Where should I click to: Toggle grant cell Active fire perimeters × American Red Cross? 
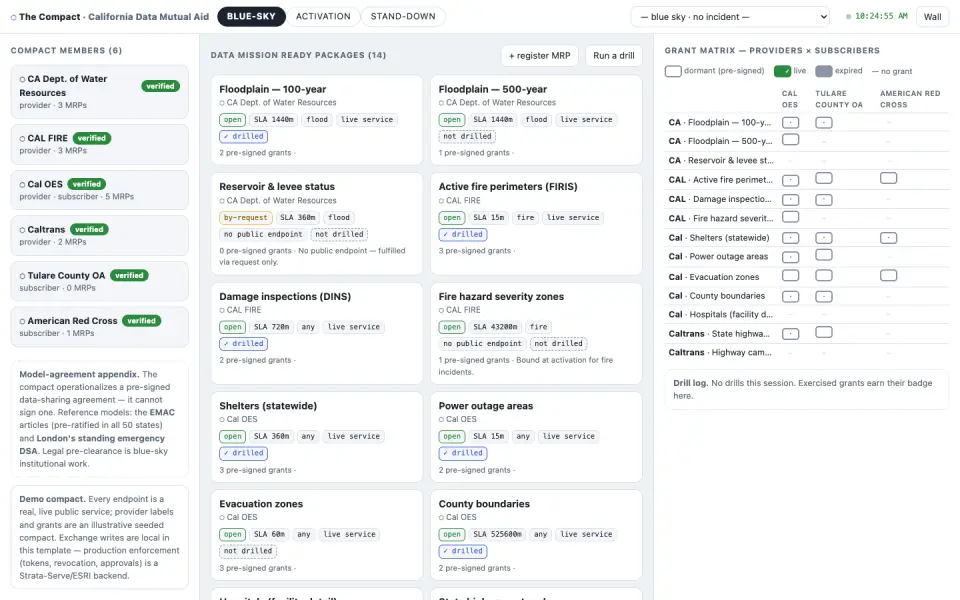[x=888, y=178]
